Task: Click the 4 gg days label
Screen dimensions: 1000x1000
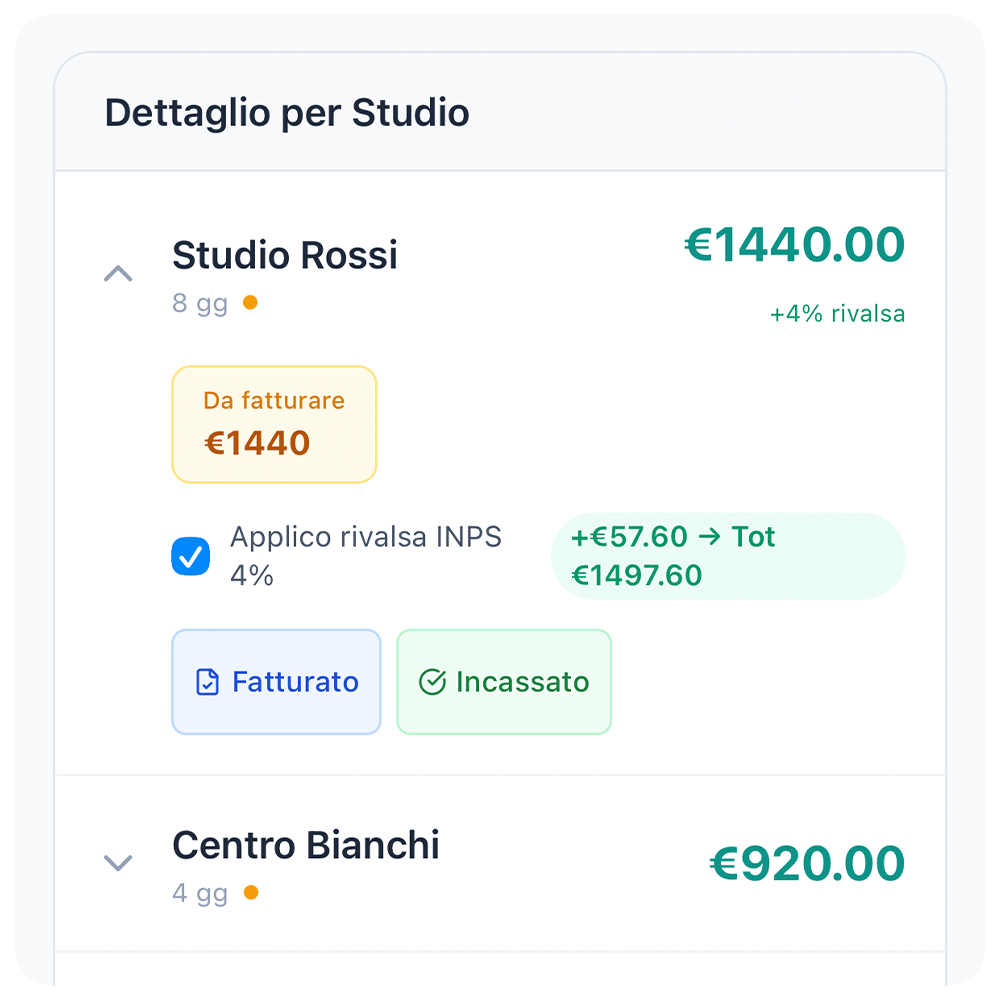Action: [200, 893]
